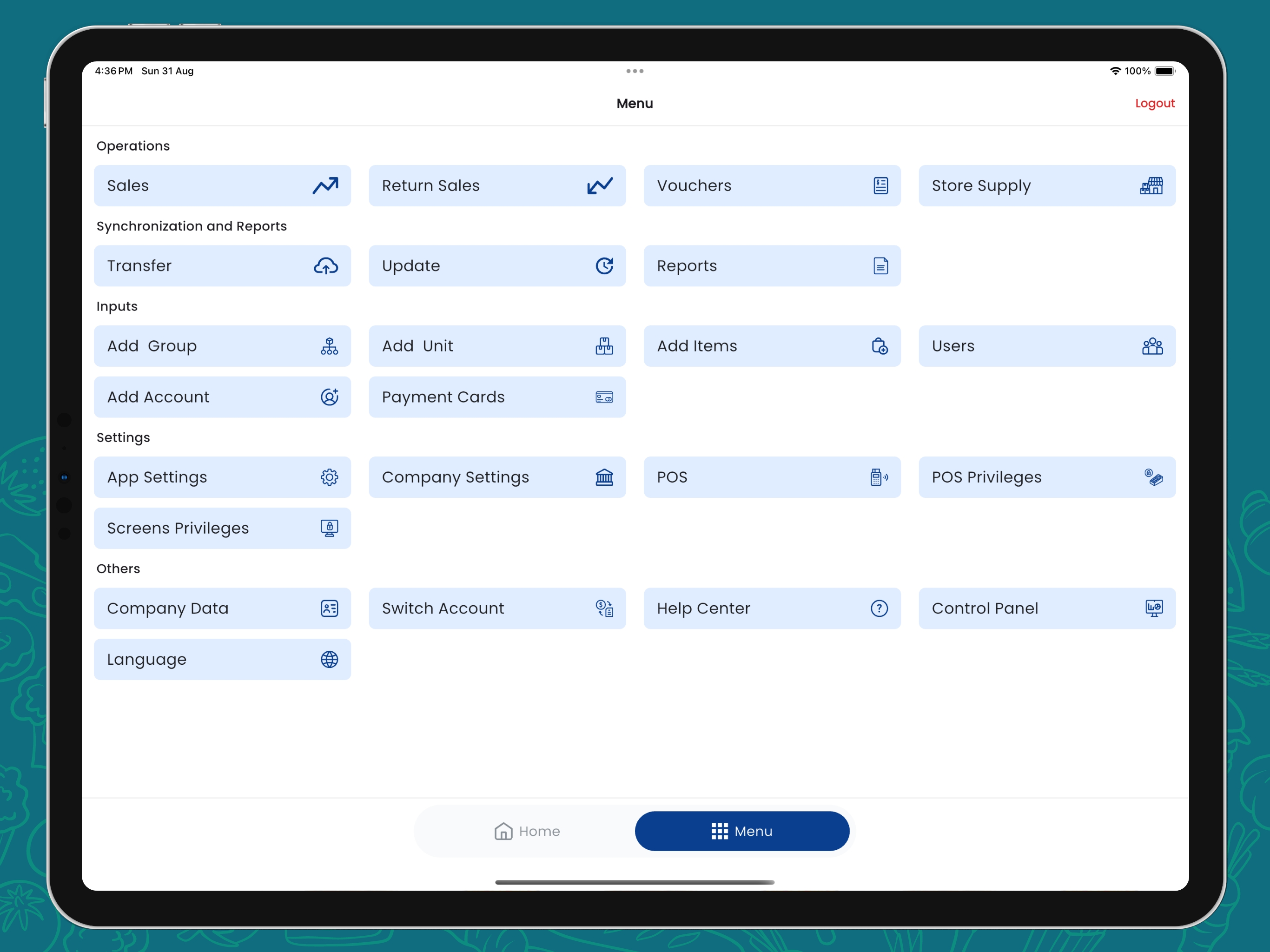Tap the battery indicator in status bar

(1165, 71)
